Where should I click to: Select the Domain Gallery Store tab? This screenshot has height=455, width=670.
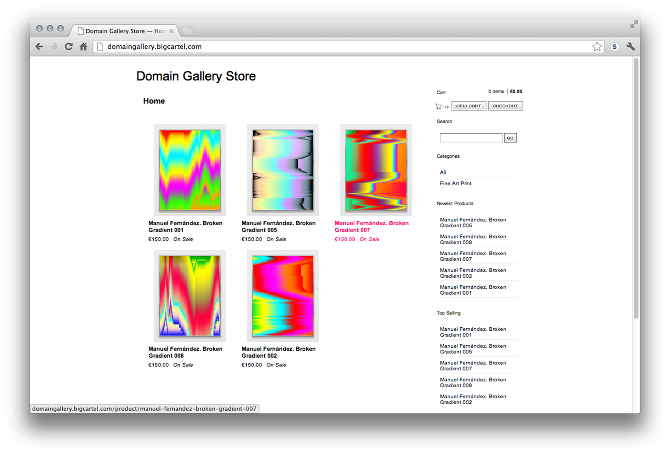tap(124, 31)
